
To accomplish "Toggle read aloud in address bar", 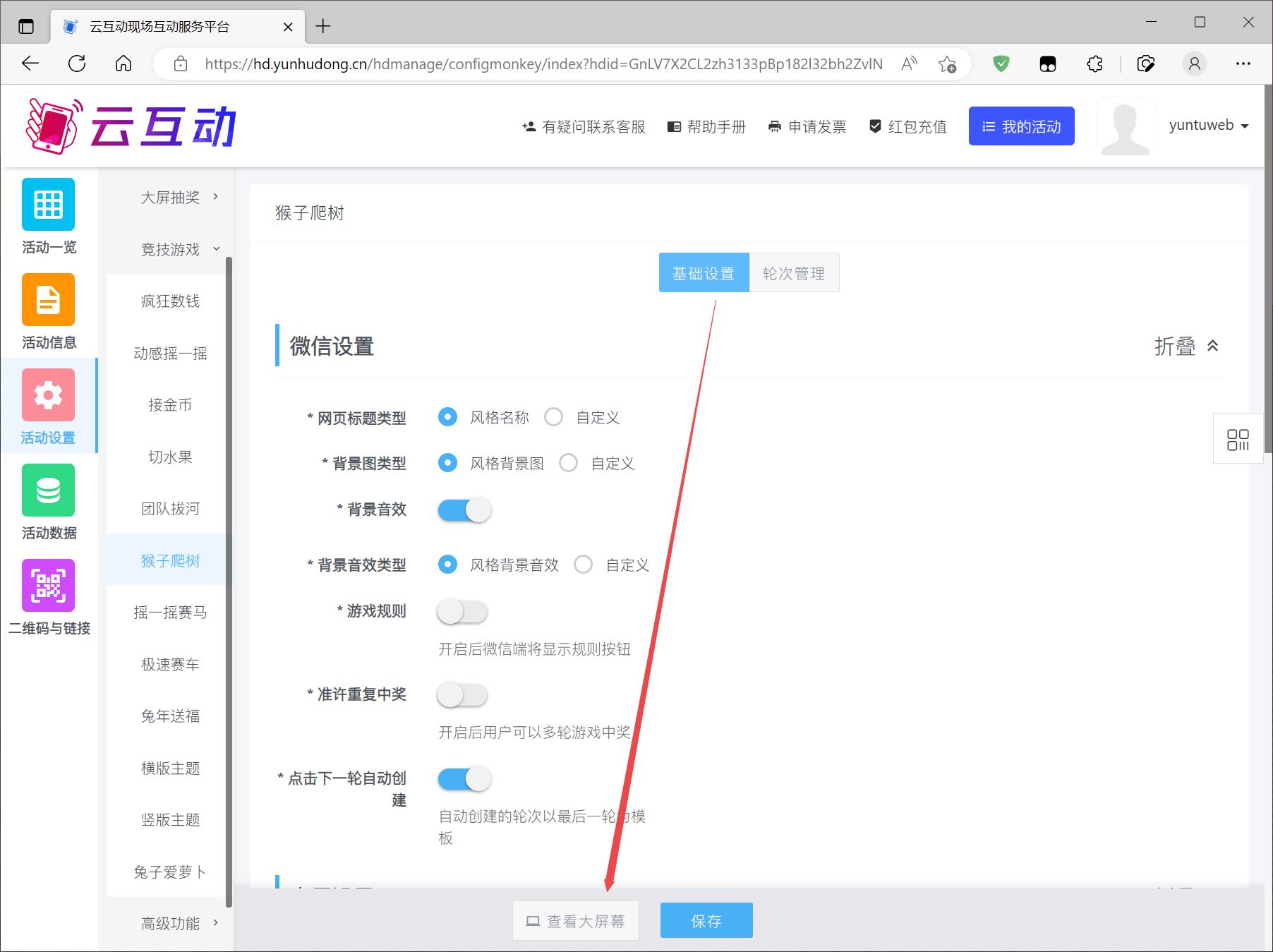I will 910,64.
